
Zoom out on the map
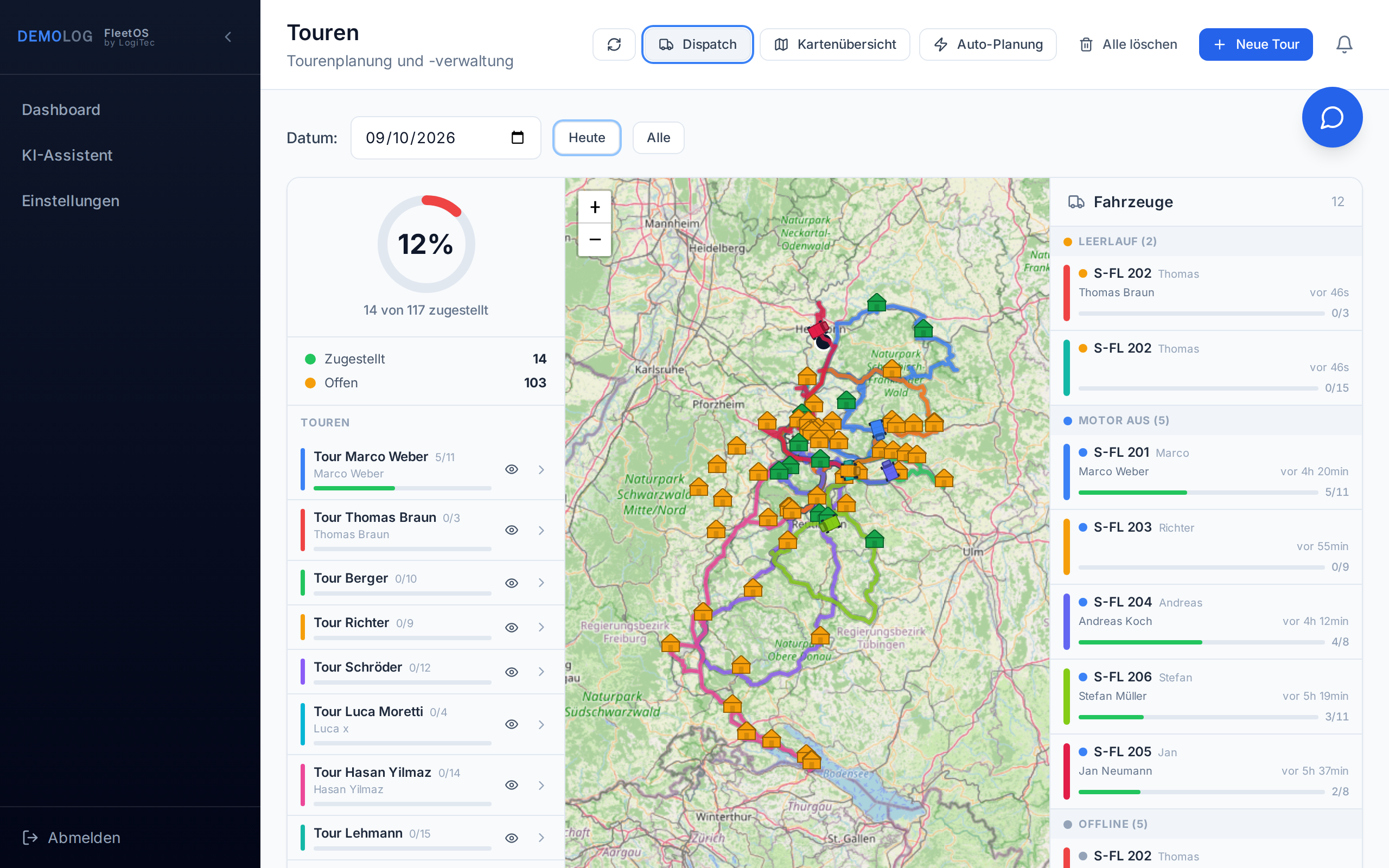595,239
